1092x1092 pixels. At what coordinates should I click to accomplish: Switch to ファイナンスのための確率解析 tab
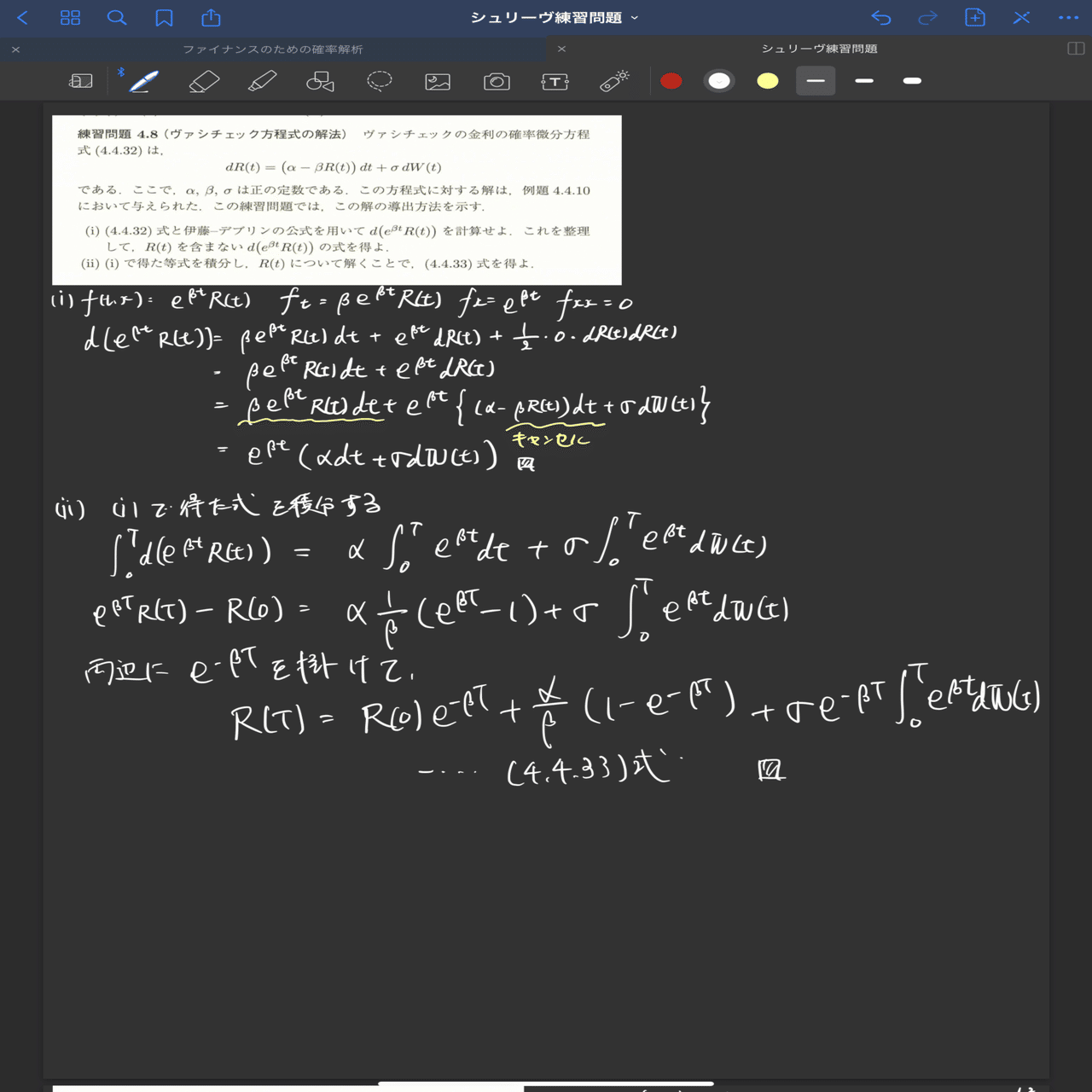tap(273, 49)
